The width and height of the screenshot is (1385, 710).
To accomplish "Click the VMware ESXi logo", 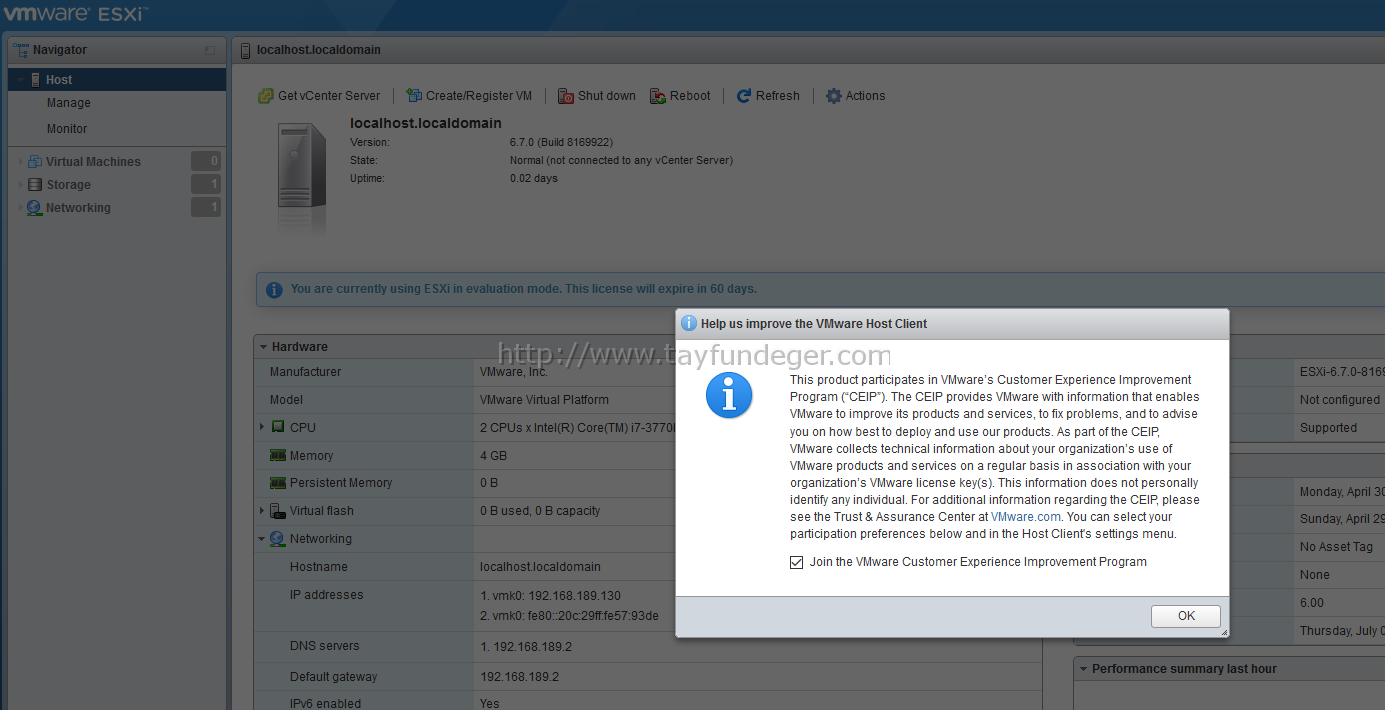I will click(x=75, y=14).
